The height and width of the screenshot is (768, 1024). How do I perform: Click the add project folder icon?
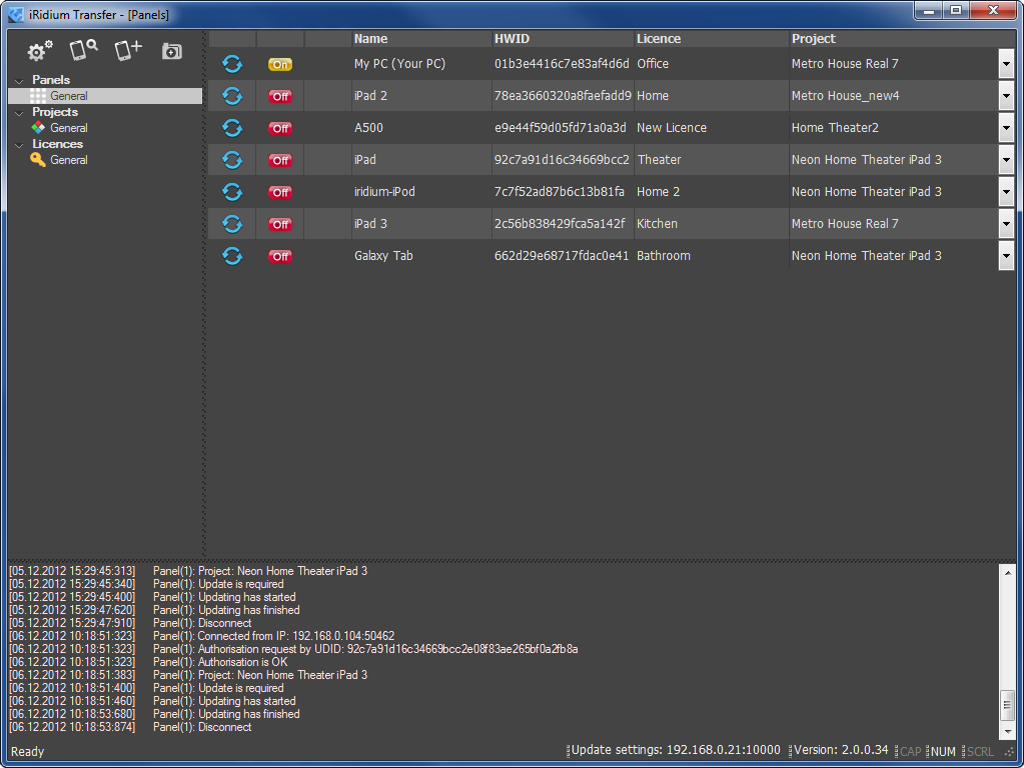click(171, 49)
